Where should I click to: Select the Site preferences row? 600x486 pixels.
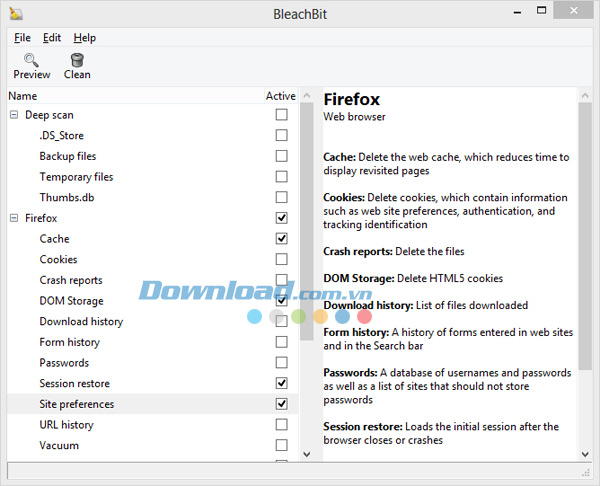[153, 404]
